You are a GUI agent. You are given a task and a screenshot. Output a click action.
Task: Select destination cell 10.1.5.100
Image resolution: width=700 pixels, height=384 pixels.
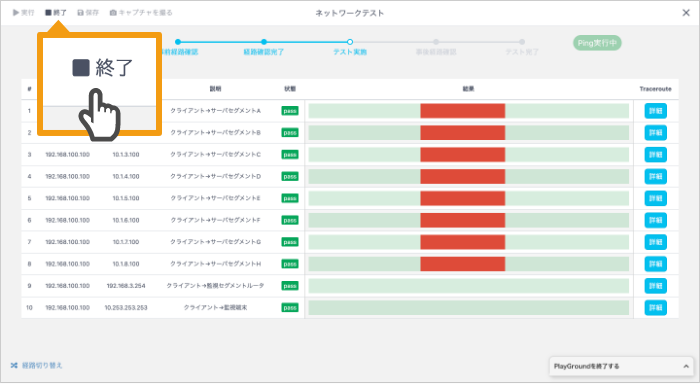[126, 198]
